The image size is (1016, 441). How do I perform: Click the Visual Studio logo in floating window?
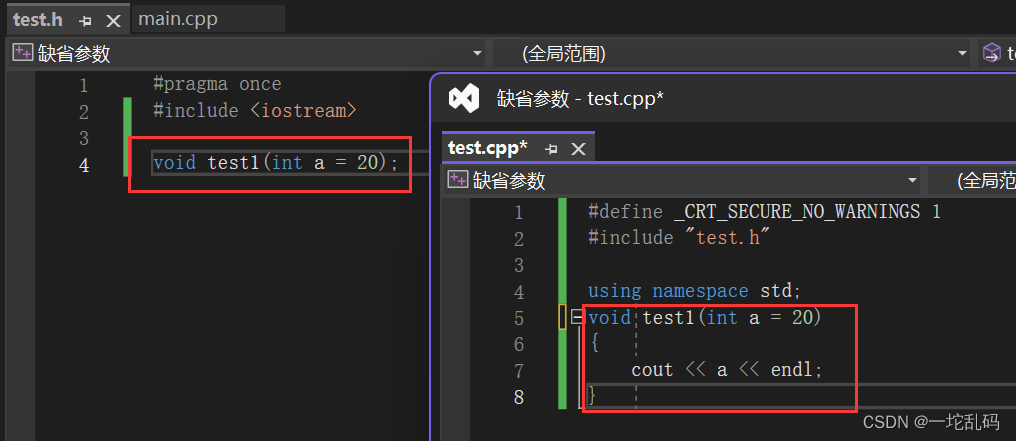[x=464, y=98]
